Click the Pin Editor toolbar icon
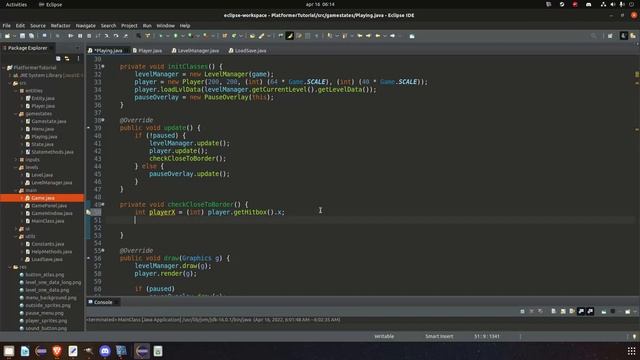 point(412,36)
